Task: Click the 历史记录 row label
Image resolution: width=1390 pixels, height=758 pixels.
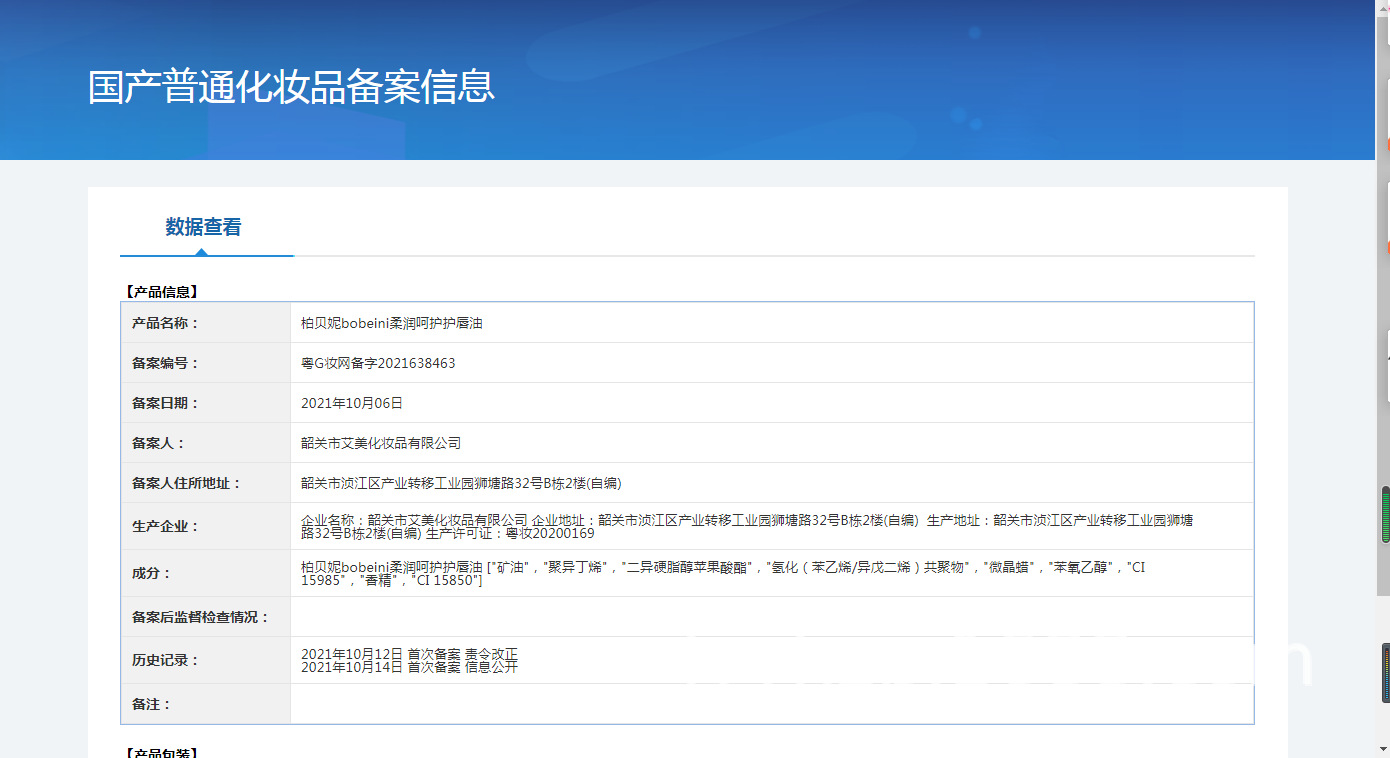Action: click(x=165, y=660)
